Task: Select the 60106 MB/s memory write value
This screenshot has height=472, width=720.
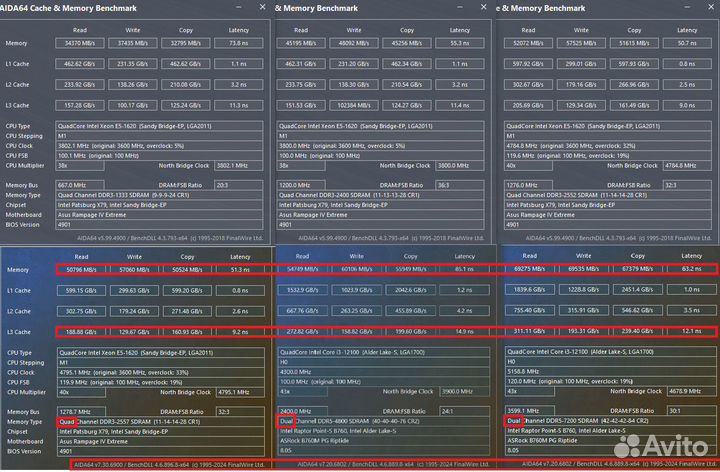Action: (x=356, y=269)
